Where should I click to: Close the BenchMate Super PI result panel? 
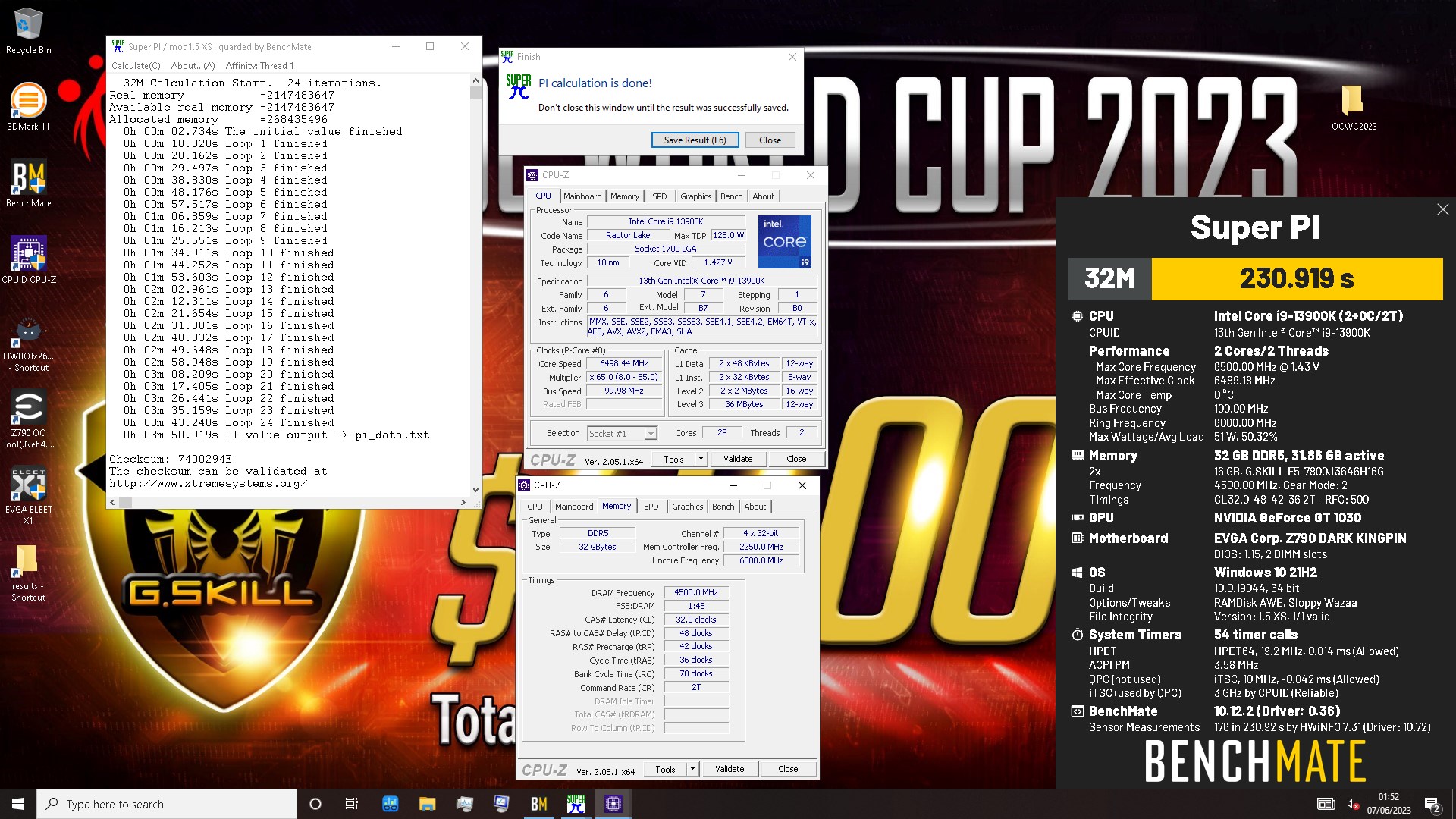[x=1442, y=209]
